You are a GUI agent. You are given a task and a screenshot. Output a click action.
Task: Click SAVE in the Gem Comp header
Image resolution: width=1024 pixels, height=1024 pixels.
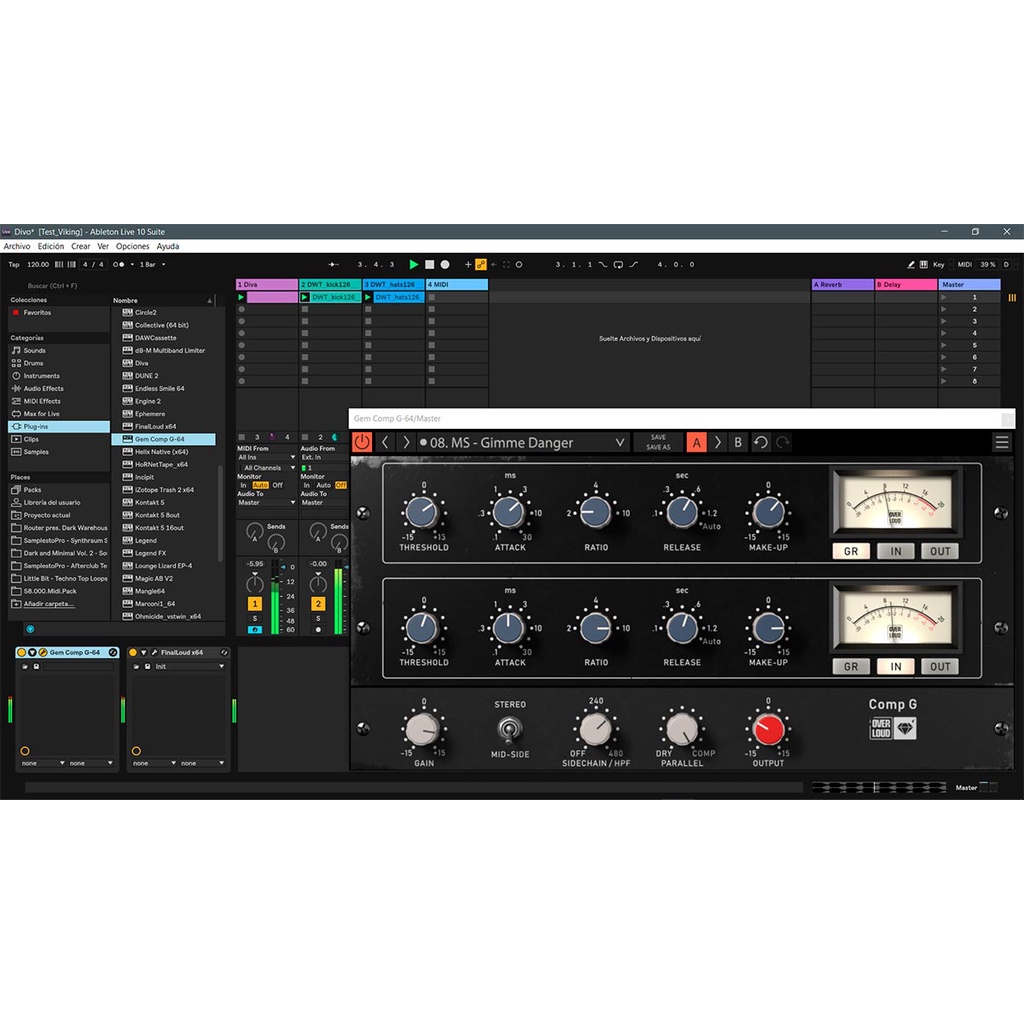658,438
